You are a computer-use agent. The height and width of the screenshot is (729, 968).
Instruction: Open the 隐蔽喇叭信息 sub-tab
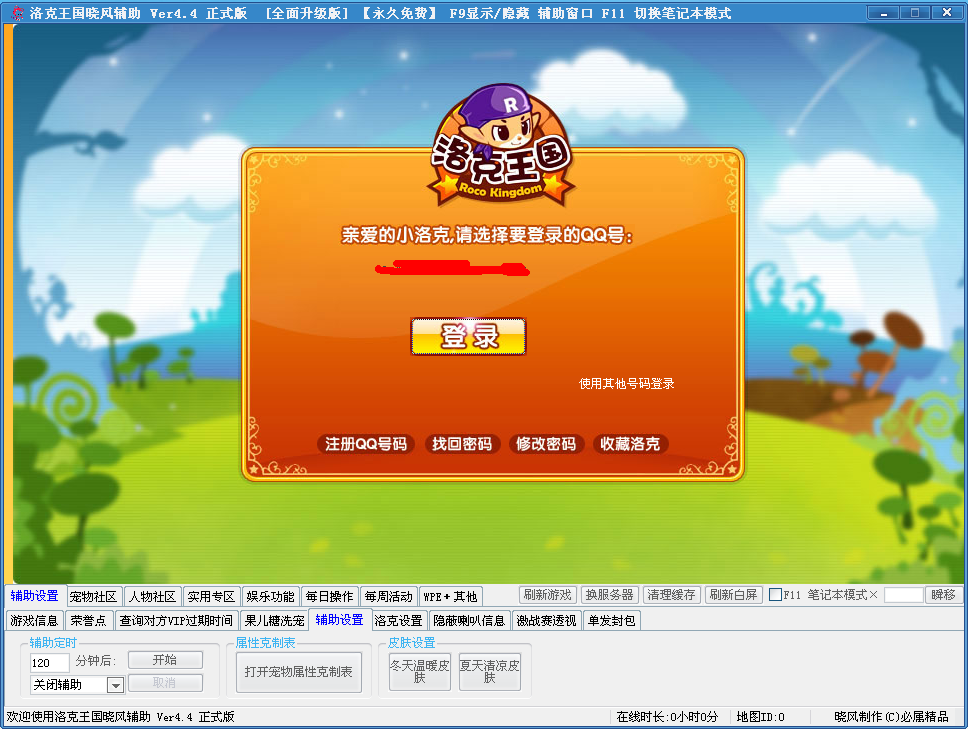469,620
